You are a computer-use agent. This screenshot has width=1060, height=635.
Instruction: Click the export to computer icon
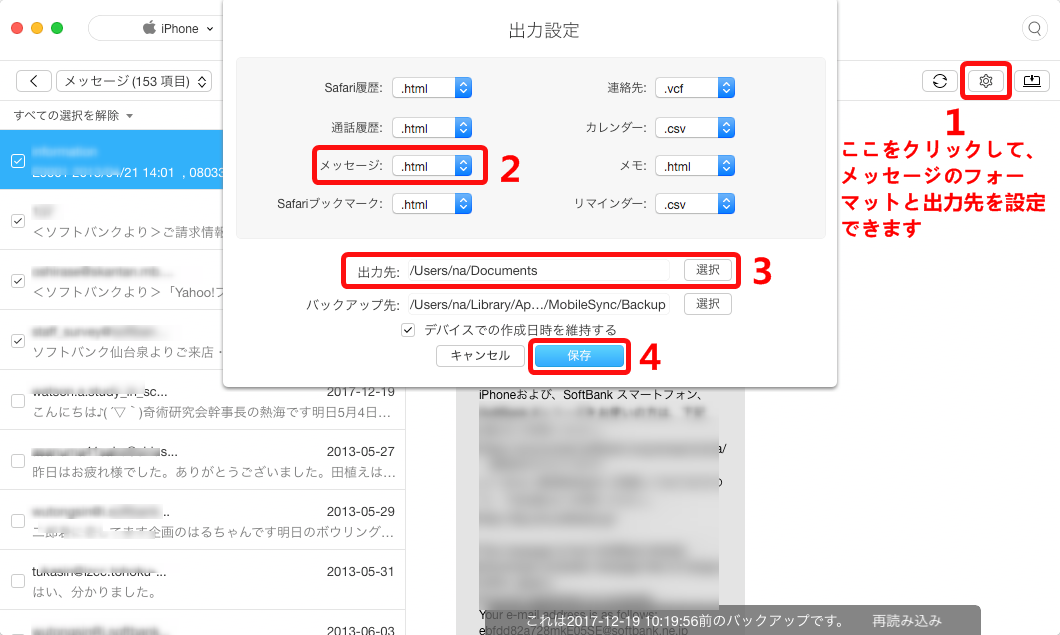pos(1032,81)
